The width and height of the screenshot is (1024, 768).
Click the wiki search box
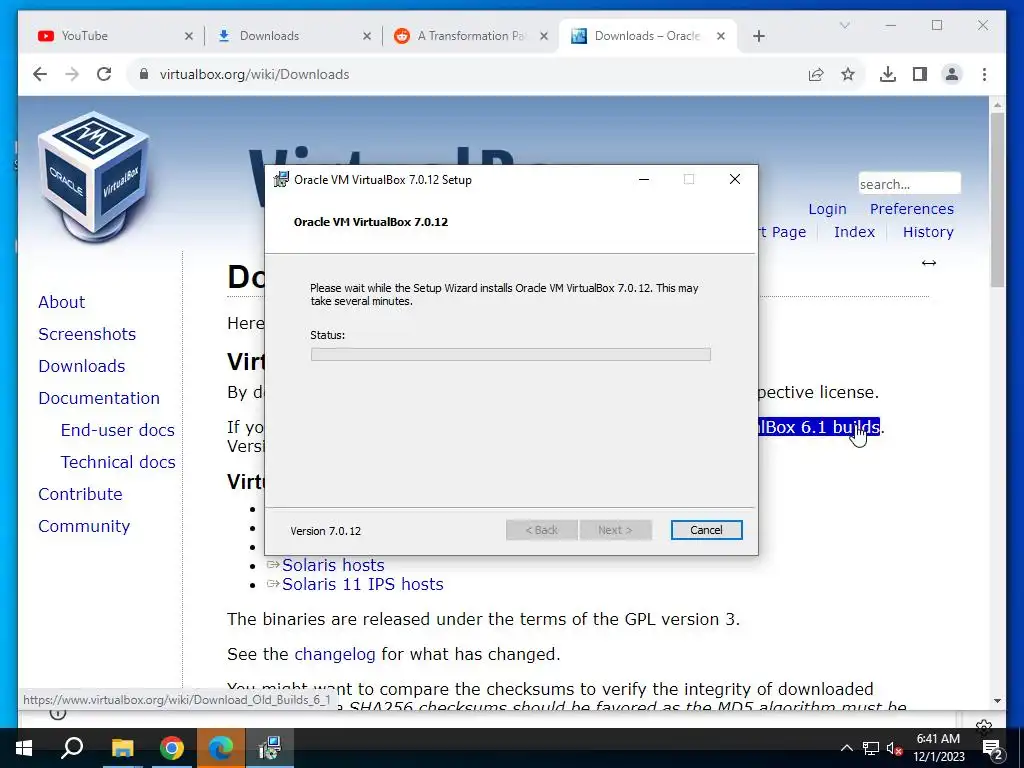click(x=909, y=184)
